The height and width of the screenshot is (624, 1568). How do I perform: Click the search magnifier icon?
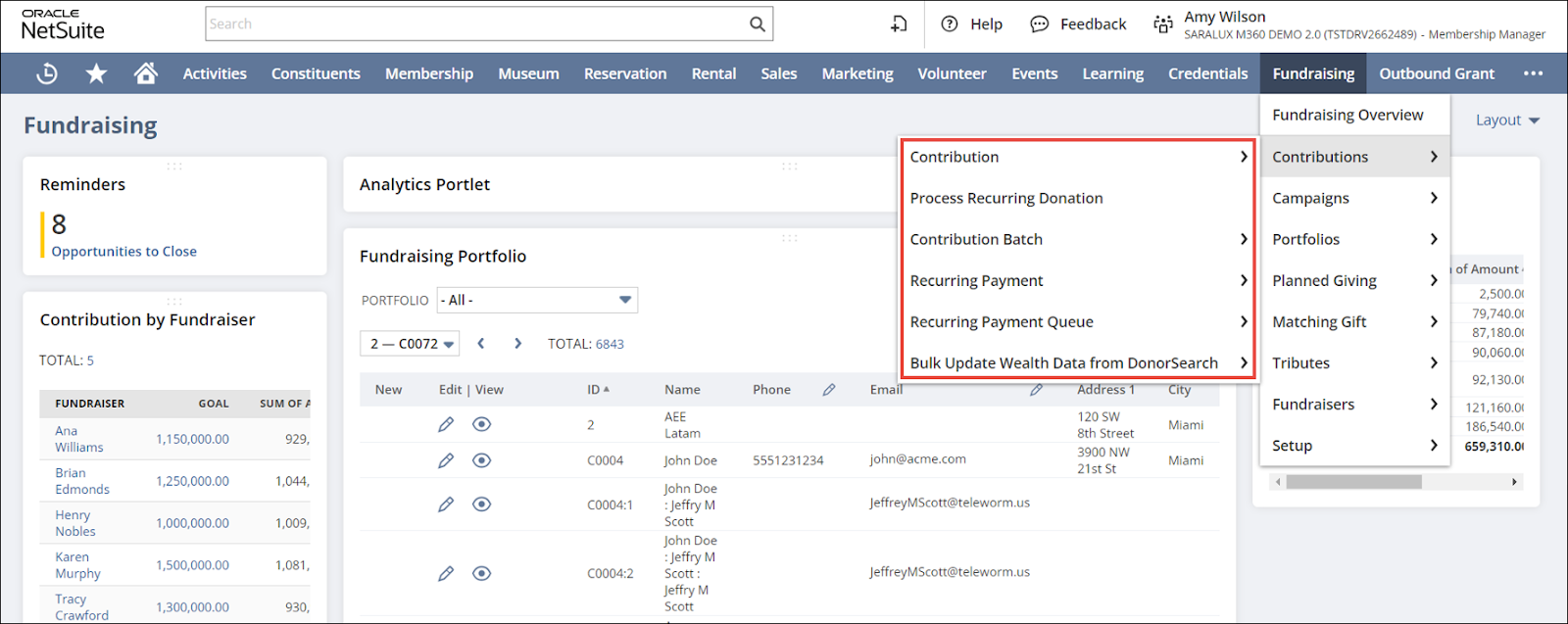(x=757, y=24)
